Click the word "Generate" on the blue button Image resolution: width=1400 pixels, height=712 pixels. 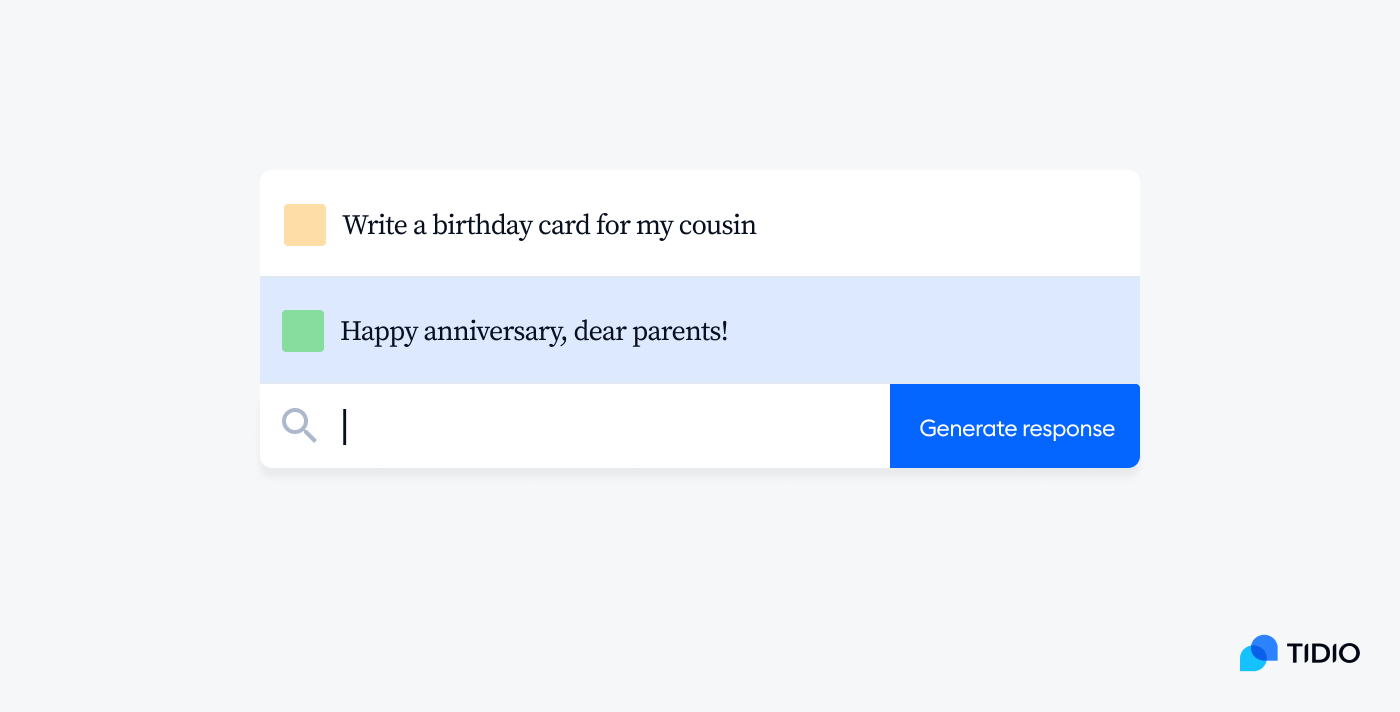pyautogui.click(x=963, y=429)
